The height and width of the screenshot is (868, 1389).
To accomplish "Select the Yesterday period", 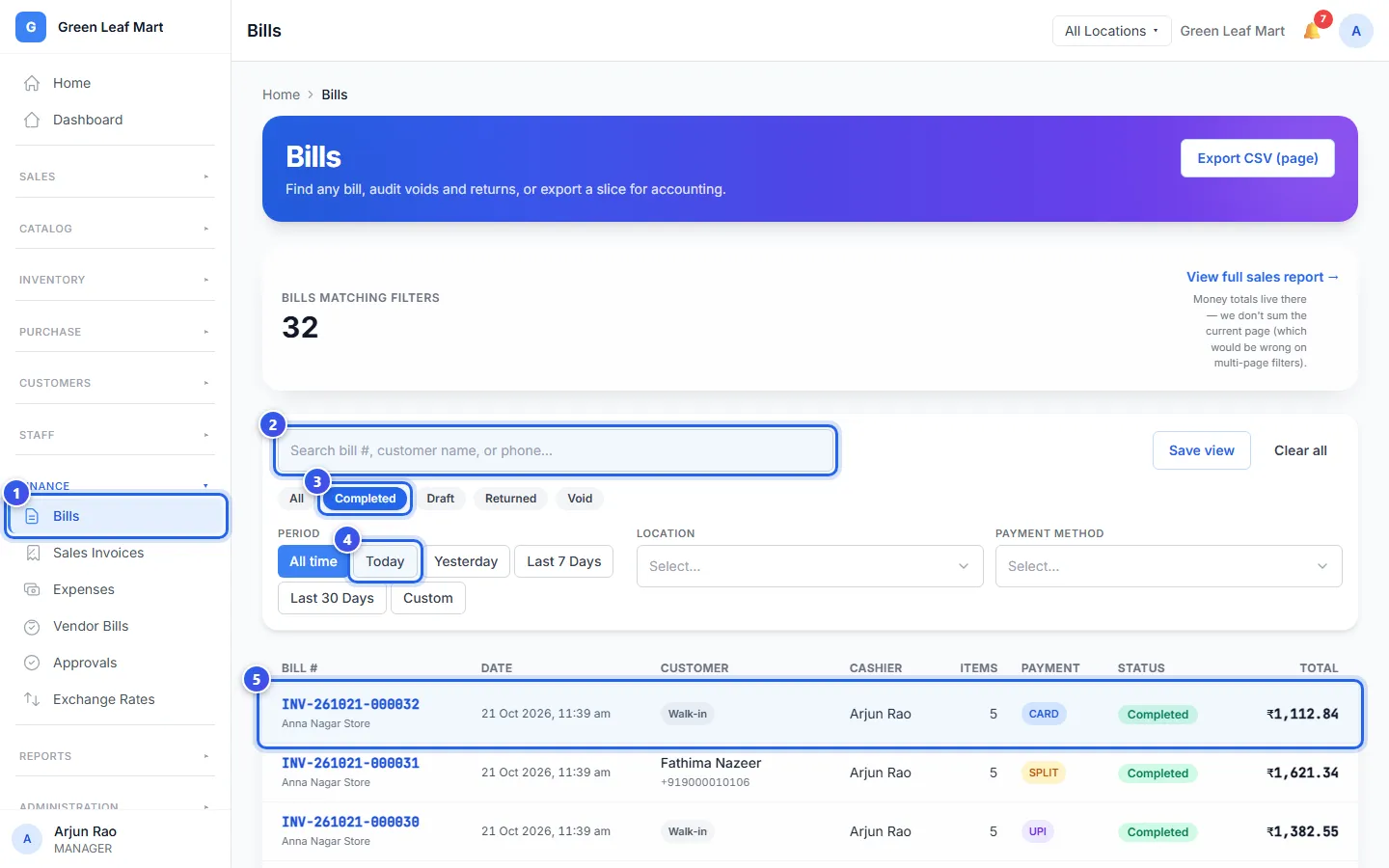I will point(466,561).
